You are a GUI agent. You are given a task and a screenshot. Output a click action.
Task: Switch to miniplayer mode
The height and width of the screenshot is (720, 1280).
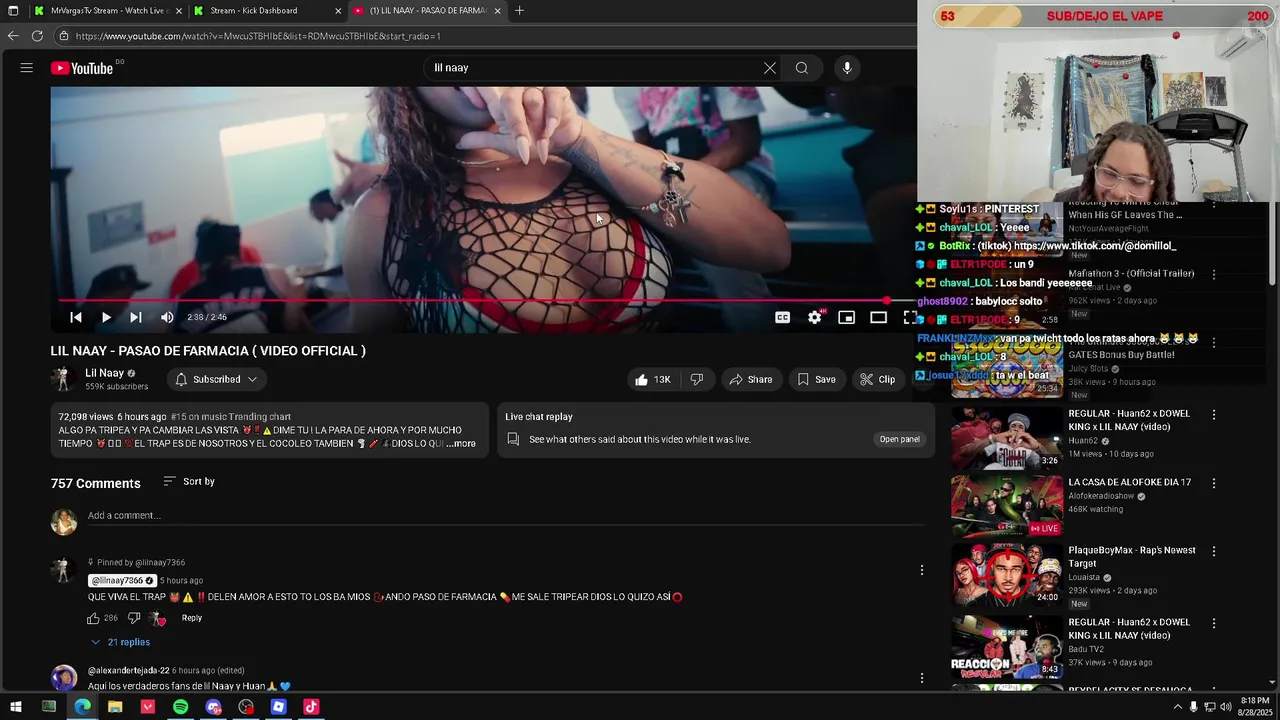tap(846, 317)
